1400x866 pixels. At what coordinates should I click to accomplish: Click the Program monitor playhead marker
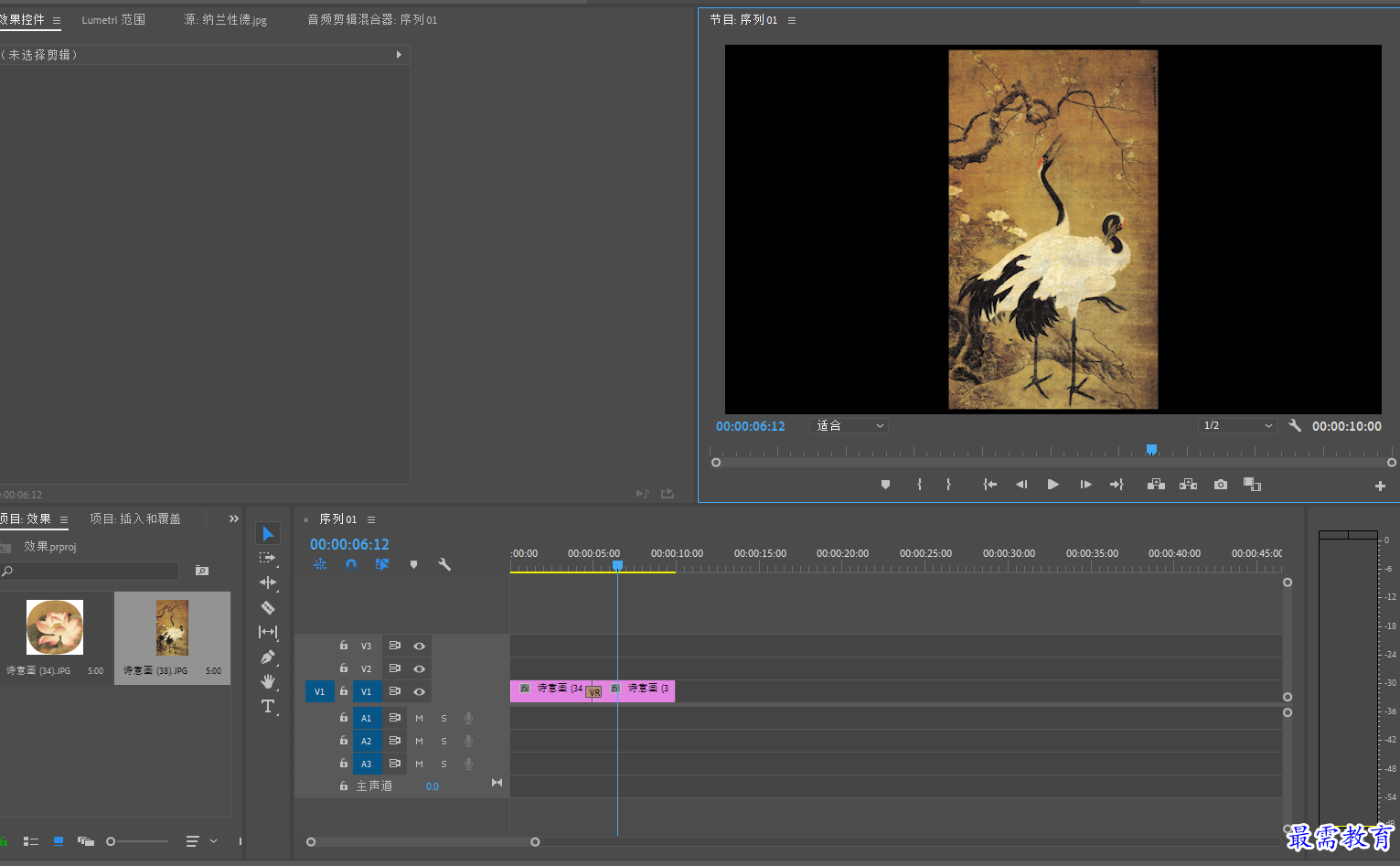pyautogui.click(x=1152, y=449)
